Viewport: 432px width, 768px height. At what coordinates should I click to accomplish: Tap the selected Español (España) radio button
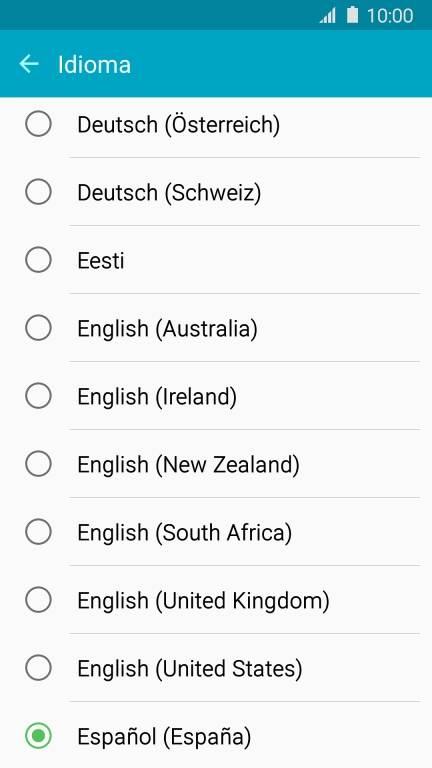tap(38, 736)
